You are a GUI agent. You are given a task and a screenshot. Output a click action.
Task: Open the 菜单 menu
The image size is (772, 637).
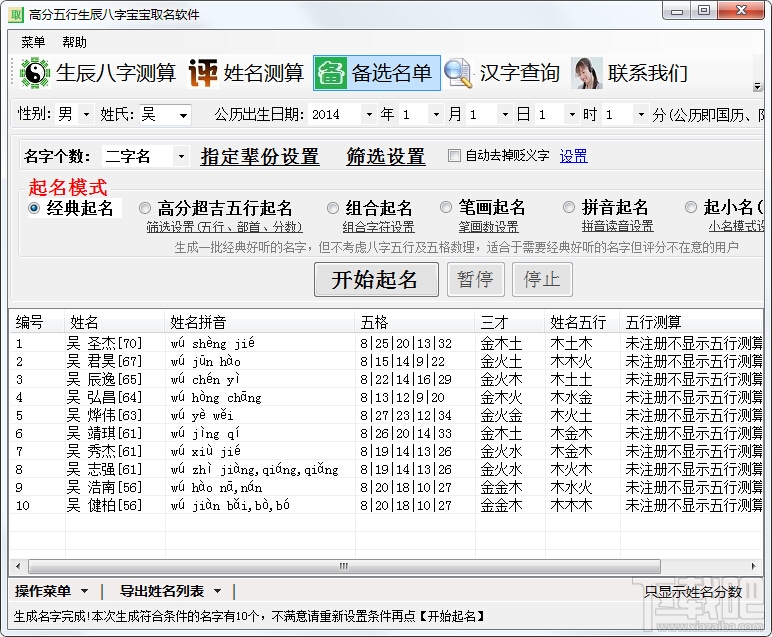pyautogui.click(x=33, y=42)
